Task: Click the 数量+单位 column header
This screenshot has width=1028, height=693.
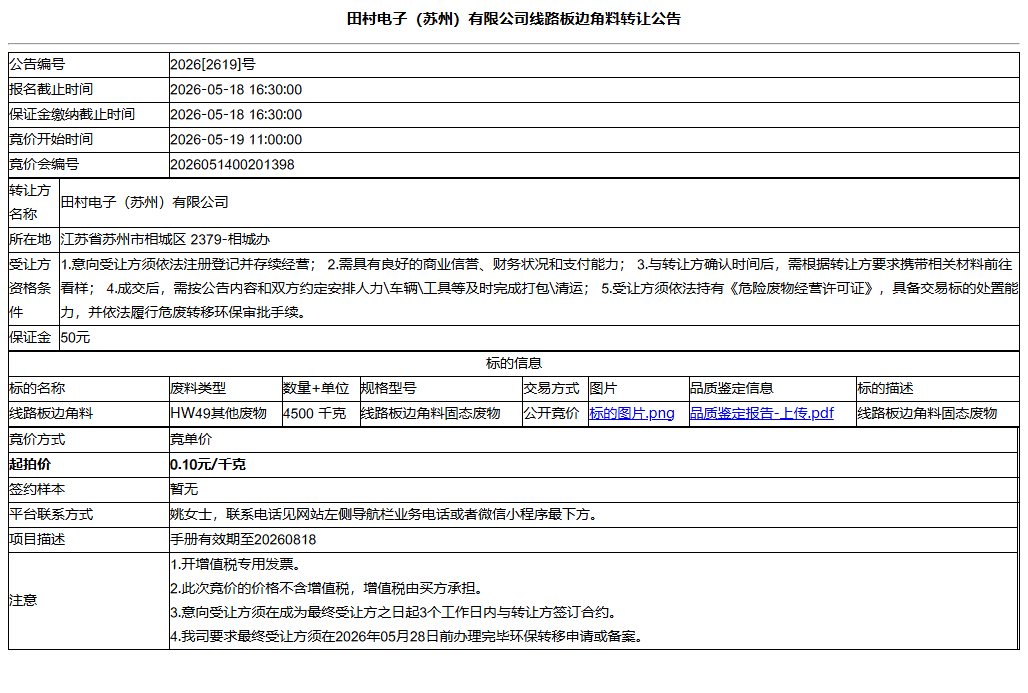Action: click(321, 389)
